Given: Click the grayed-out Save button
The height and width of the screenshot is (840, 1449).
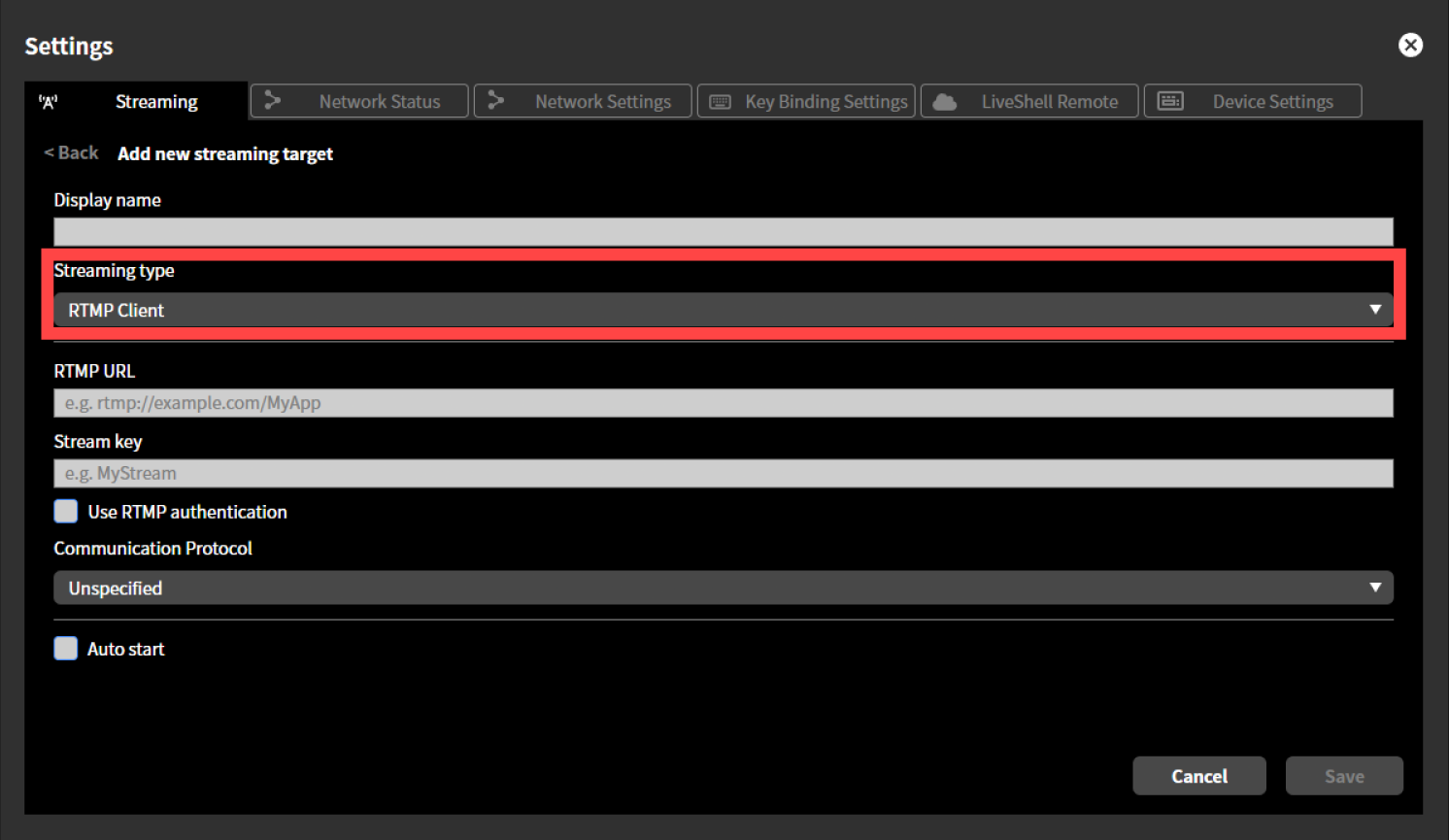Looking at the screenshot, I should [x=1344, y=775].
